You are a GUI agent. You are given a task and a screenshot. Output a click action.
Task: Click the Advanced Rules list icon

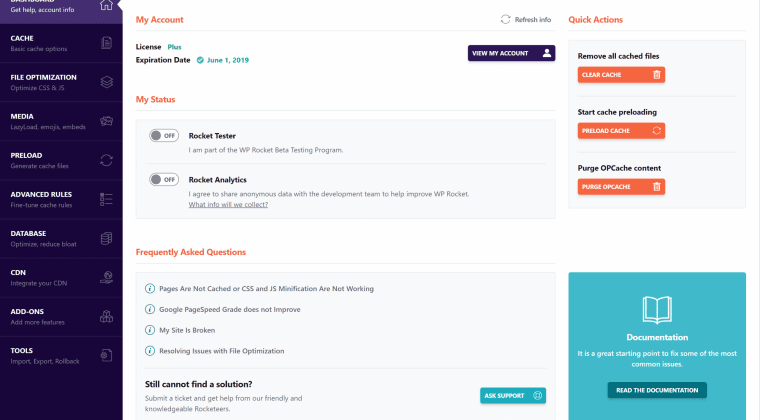107,199
